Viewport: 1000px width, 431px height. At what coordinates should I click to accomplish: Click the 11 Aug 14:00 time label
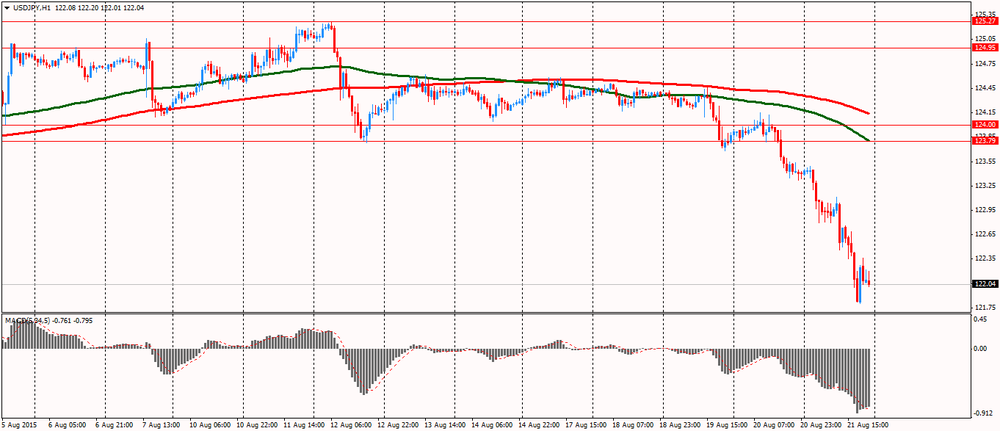coord(306,423)
